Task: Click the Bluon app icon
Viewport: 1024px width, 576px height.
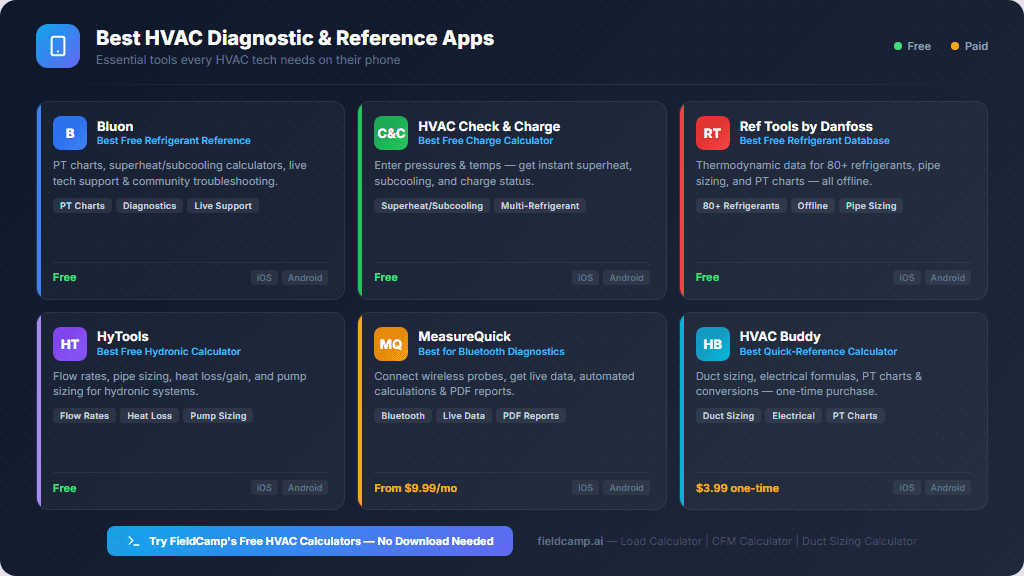Action: (69, 132)
